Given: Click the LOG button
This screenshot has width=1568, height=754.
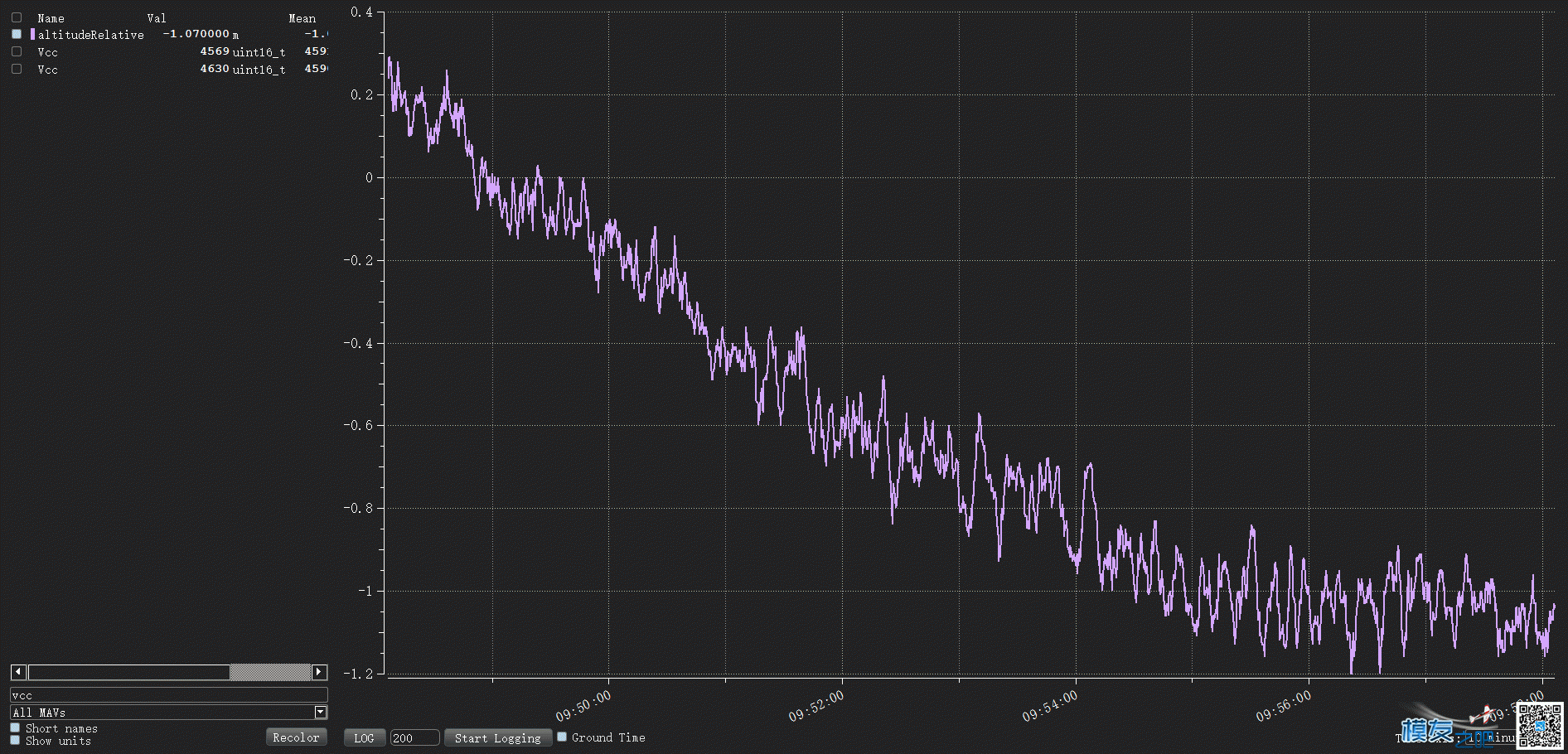Looking at the screenshot, I should [x=364, y=738].
